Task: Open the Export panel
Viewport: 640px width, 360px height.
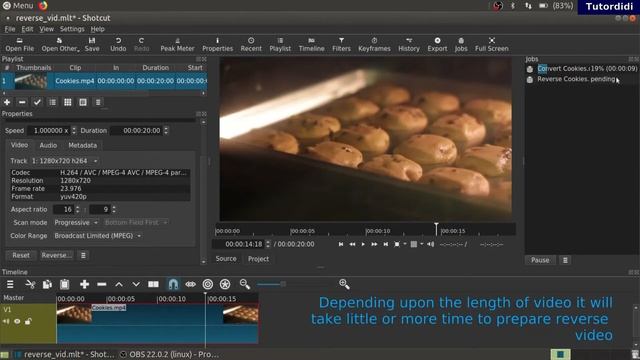Action: (437, 44)
